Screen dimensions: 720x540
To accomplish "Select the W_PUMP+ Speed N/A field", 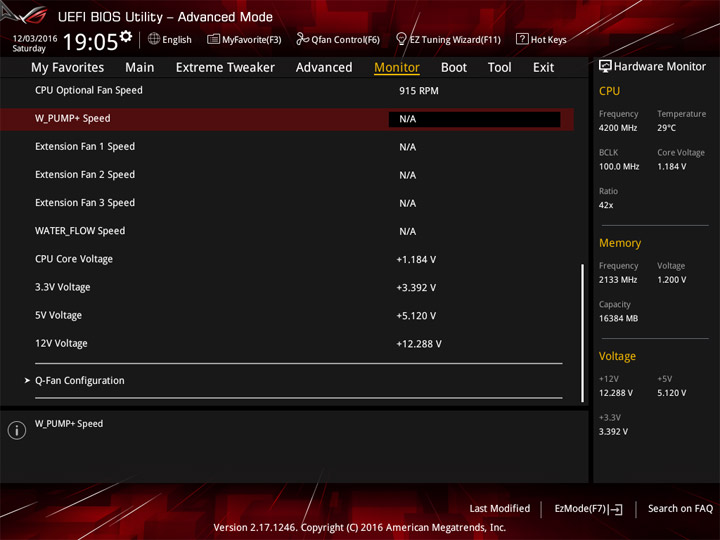I will click(x=474, y=119).
